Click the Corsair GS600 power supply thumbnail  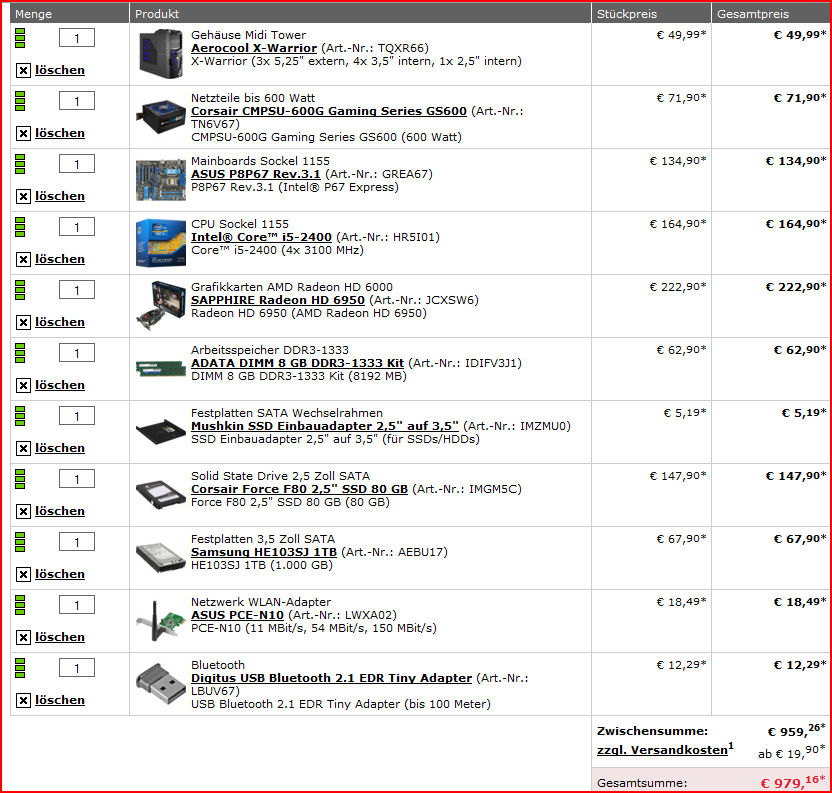(161, 117)
